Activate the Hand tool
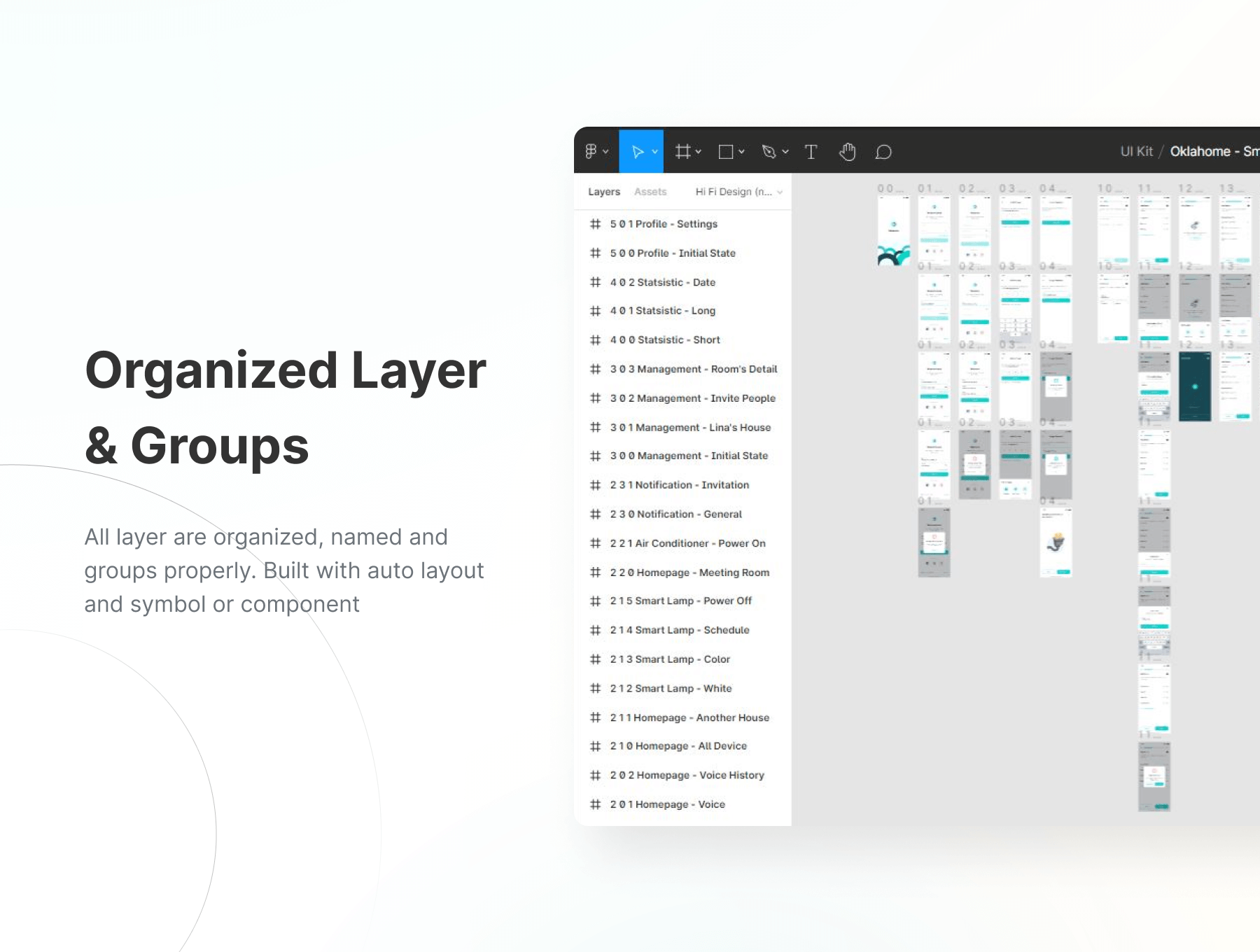The image size is (1260, 952). click(847, 152)
